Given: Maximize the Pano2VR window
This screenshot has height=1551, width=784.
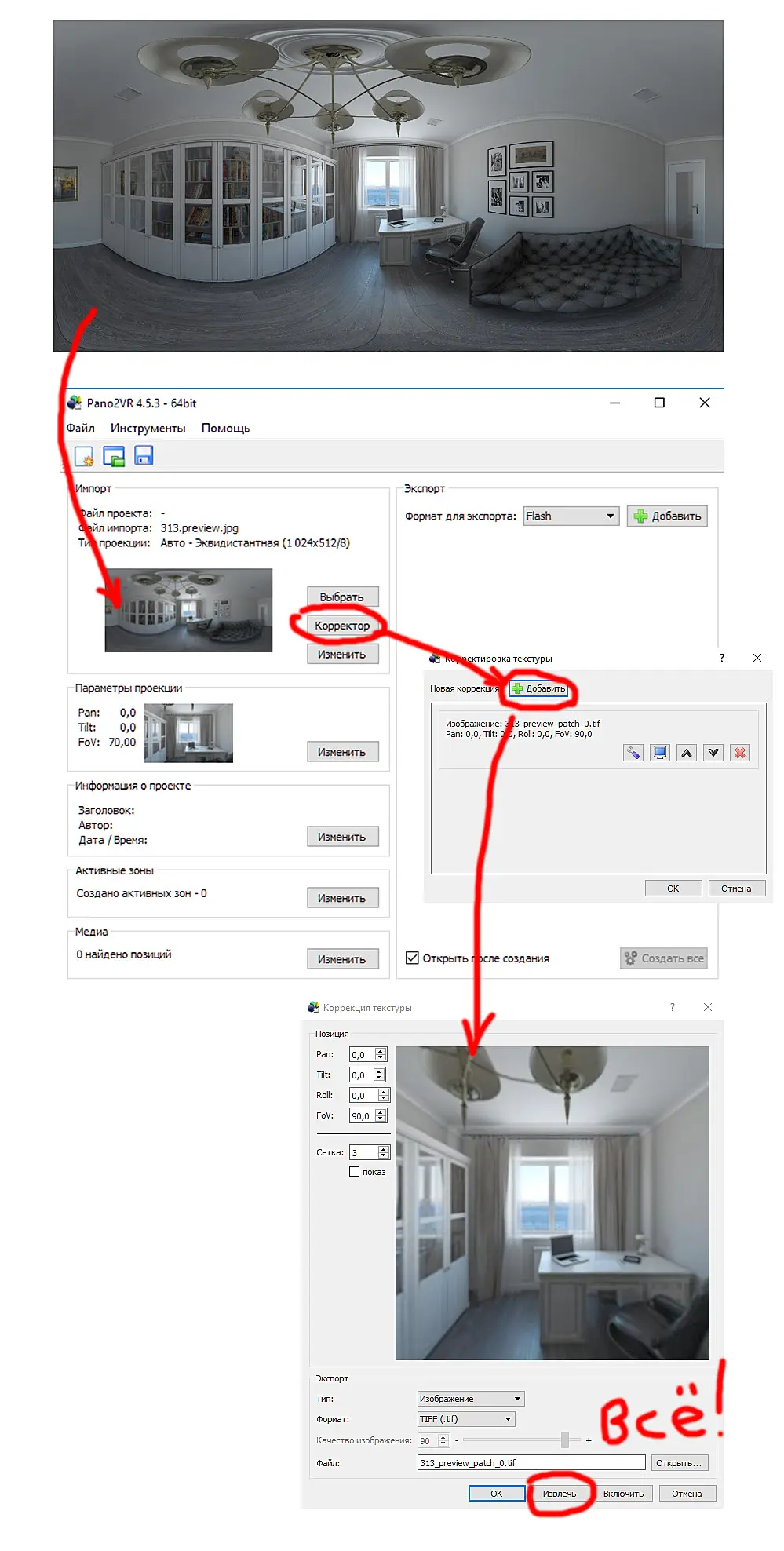Looking at the screenshot, I should [659, 403].
